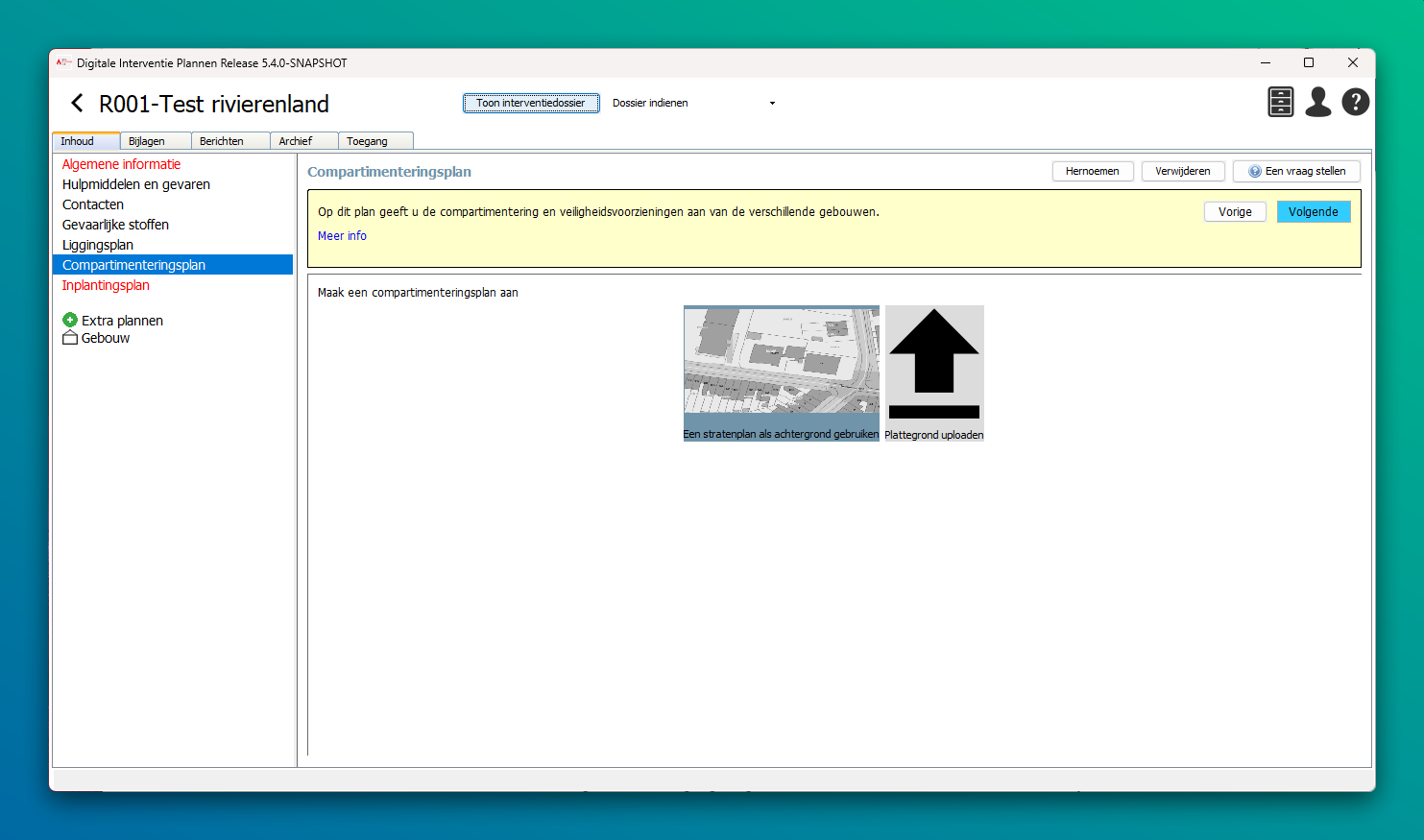
Task: Click the Een vraag stellen button
Action: coord(1296,171)
